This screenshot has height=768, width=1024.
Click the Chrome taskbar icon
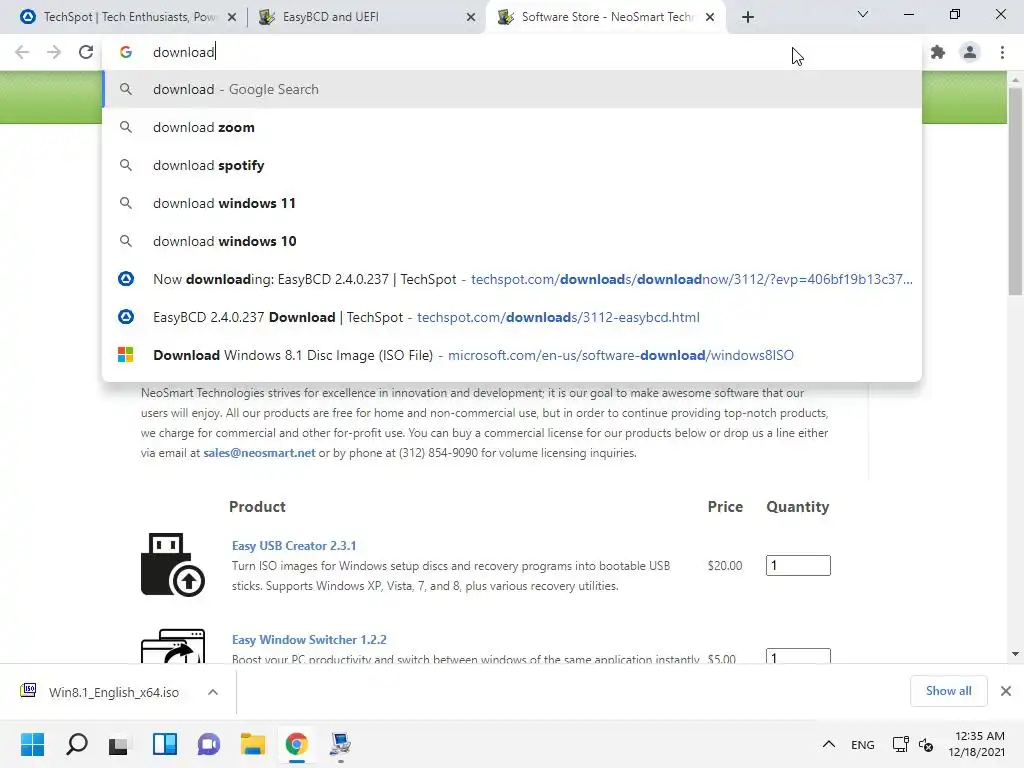tap(296, 744)
